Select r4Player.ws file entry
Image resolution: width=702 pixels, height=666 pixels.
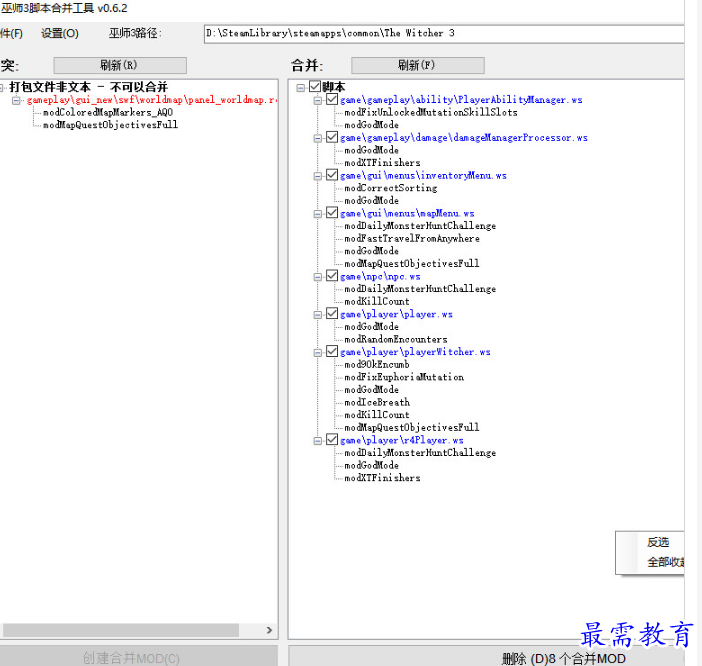coord(402,440)
